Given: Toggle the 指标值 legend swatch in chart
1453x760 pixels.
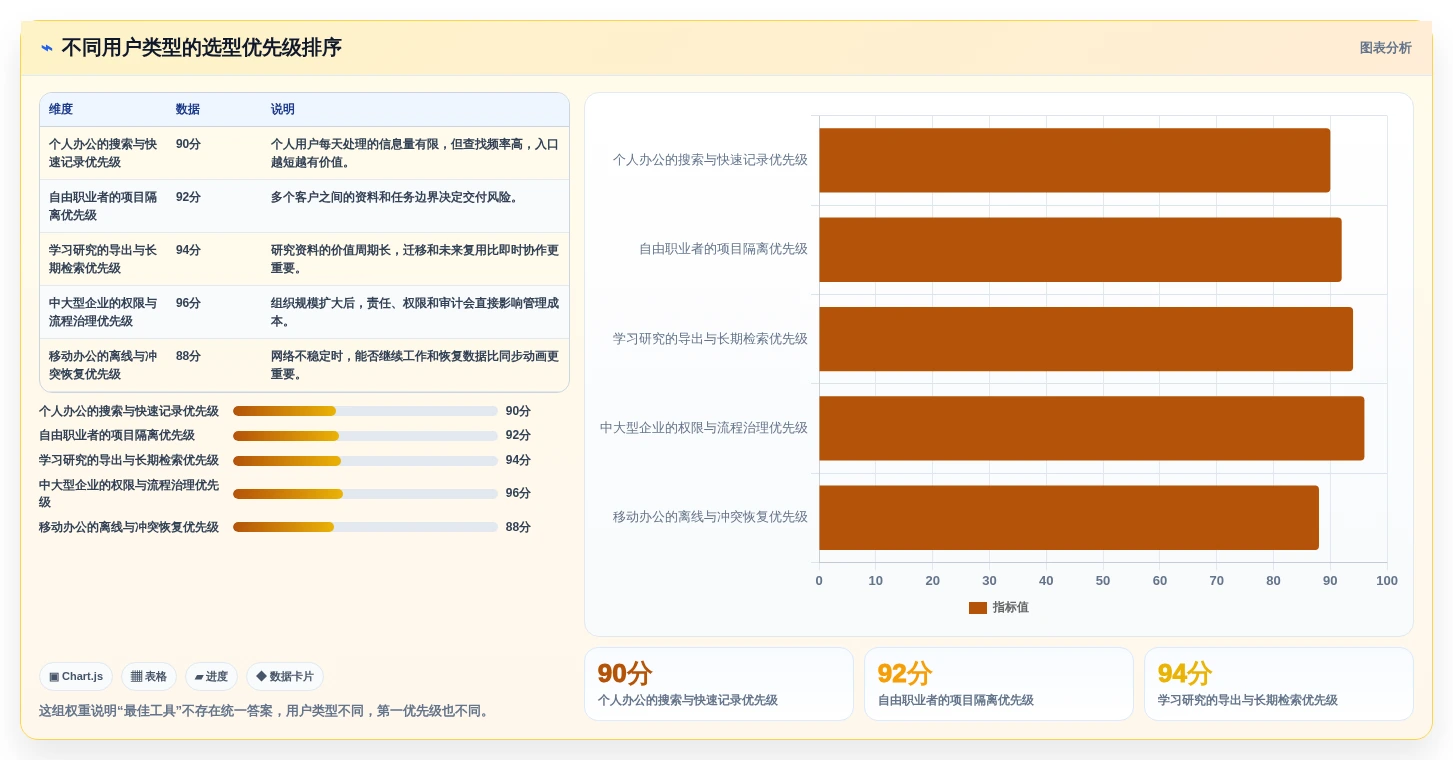Looking at the screenshot, I should tap(978, 608).
